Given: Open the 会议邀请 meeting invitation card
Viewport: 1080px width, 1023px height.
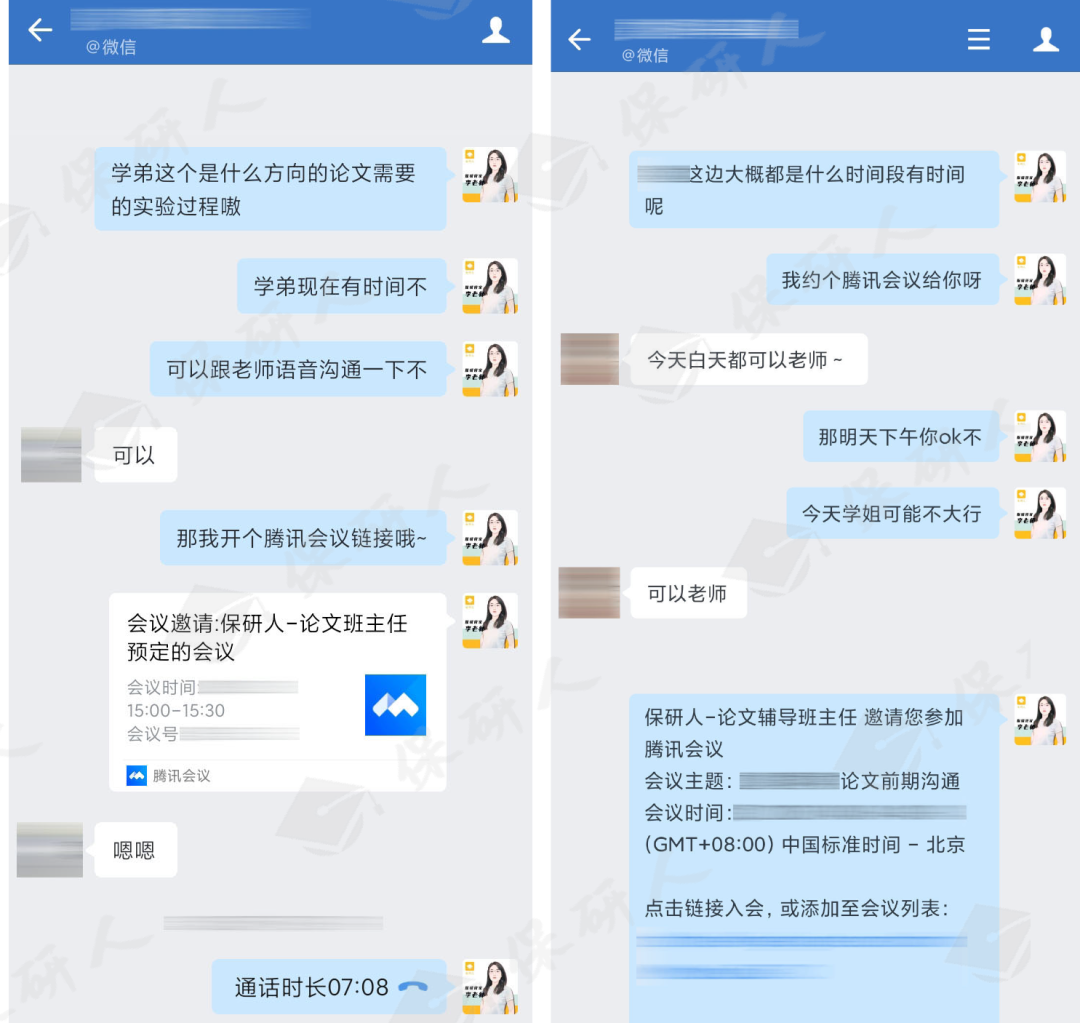Looking at the screenshot, I should tap(278, 692).
